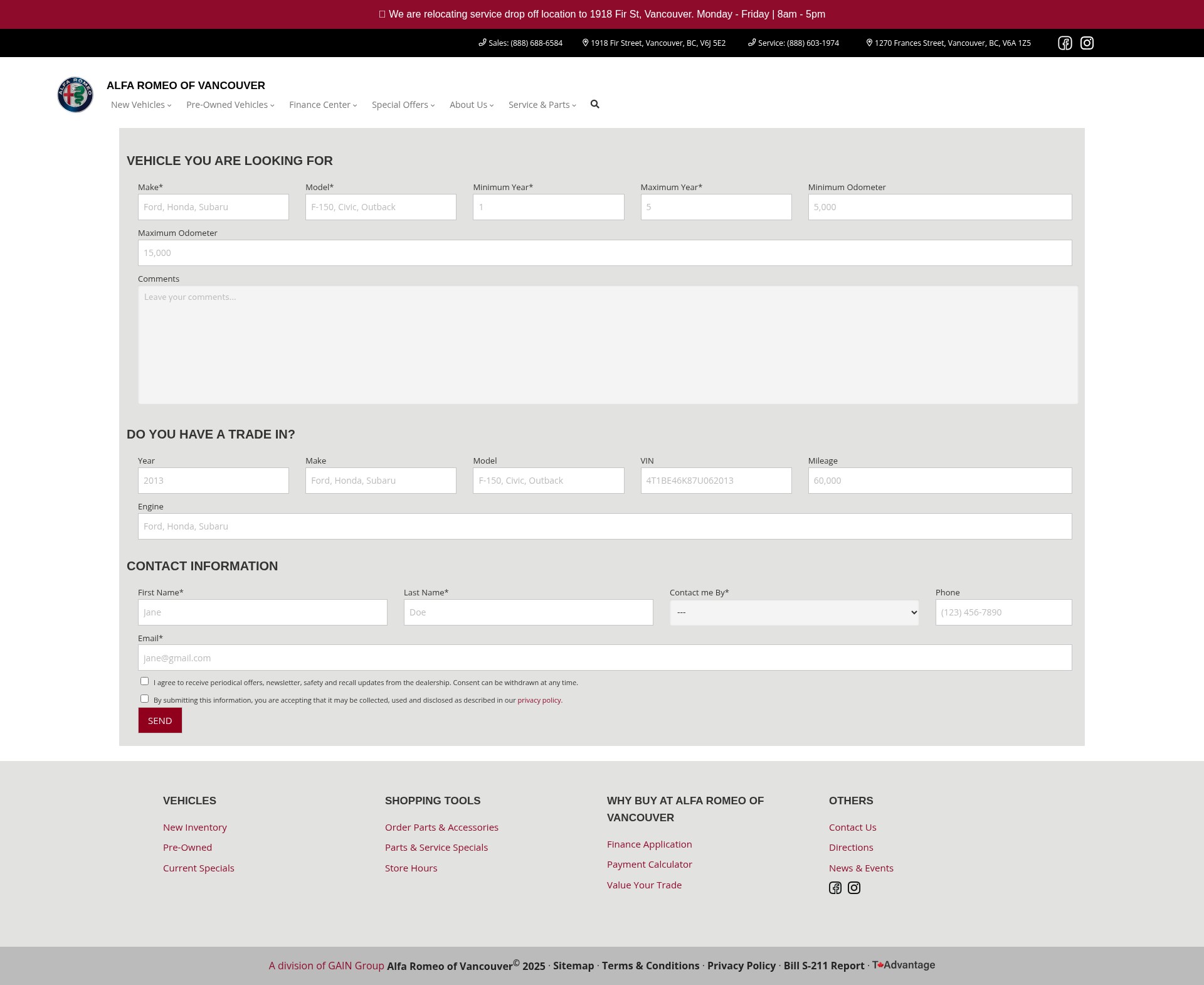
Task: Expand the Special Offers menu
Action: (x=403, y=105)
